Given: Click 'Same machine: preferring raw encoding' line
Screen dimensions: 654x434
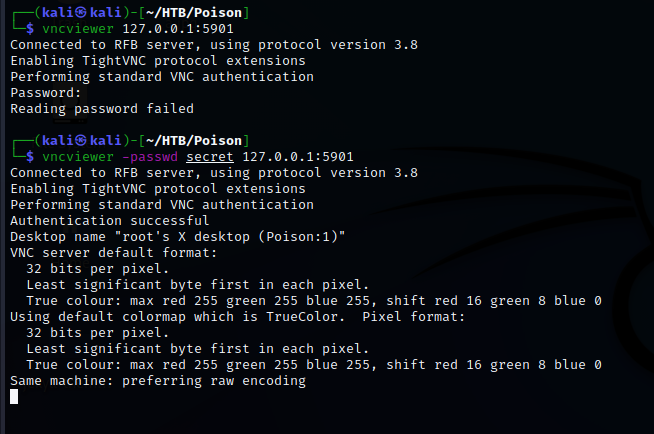Looking at the screenshot, I should click(157, 381).
